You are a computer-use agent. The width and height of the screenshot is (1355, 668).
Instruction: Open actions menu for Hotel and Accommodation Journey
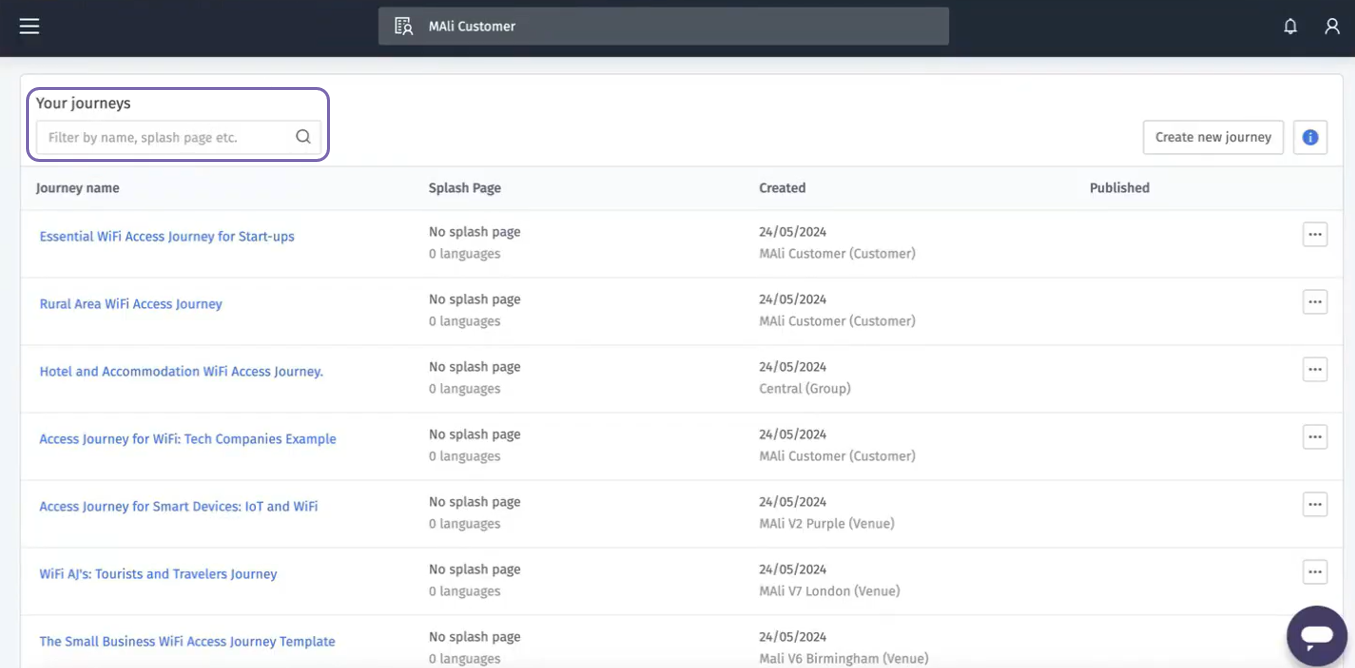[1315, 369]
